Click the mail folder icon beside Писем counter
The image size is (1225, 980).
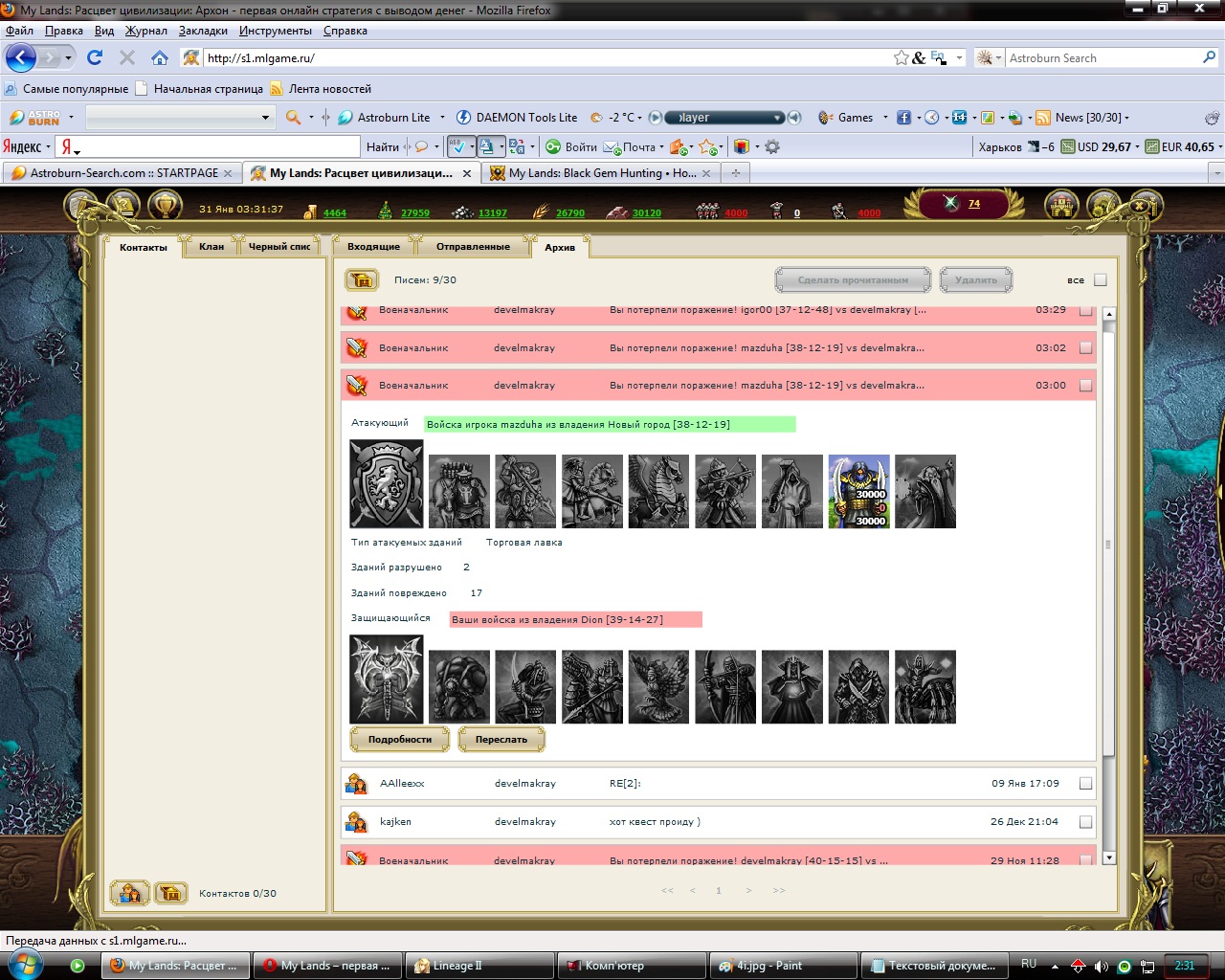[x=362, y=280]
